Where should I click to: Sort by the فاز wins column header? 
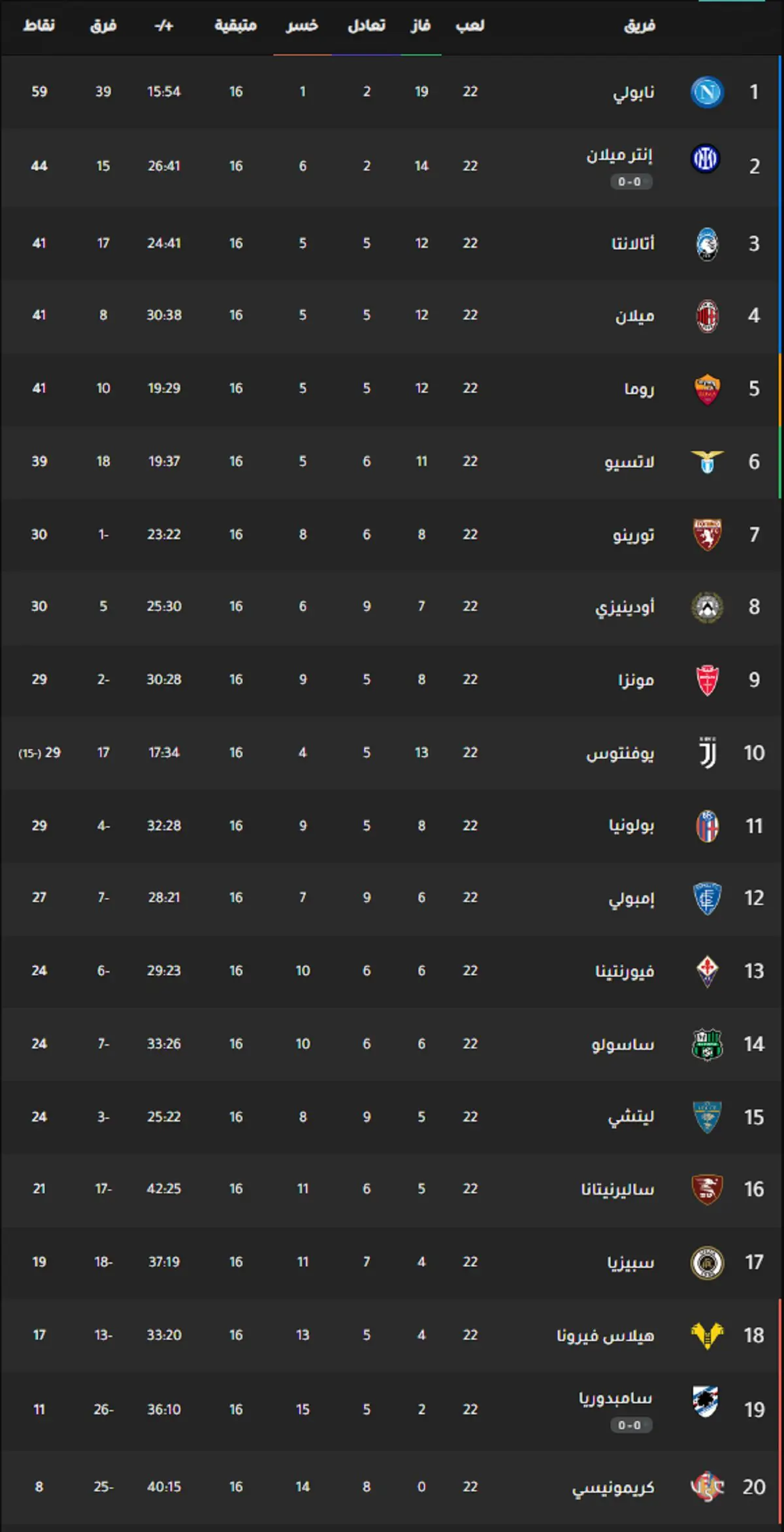[420, 25]
